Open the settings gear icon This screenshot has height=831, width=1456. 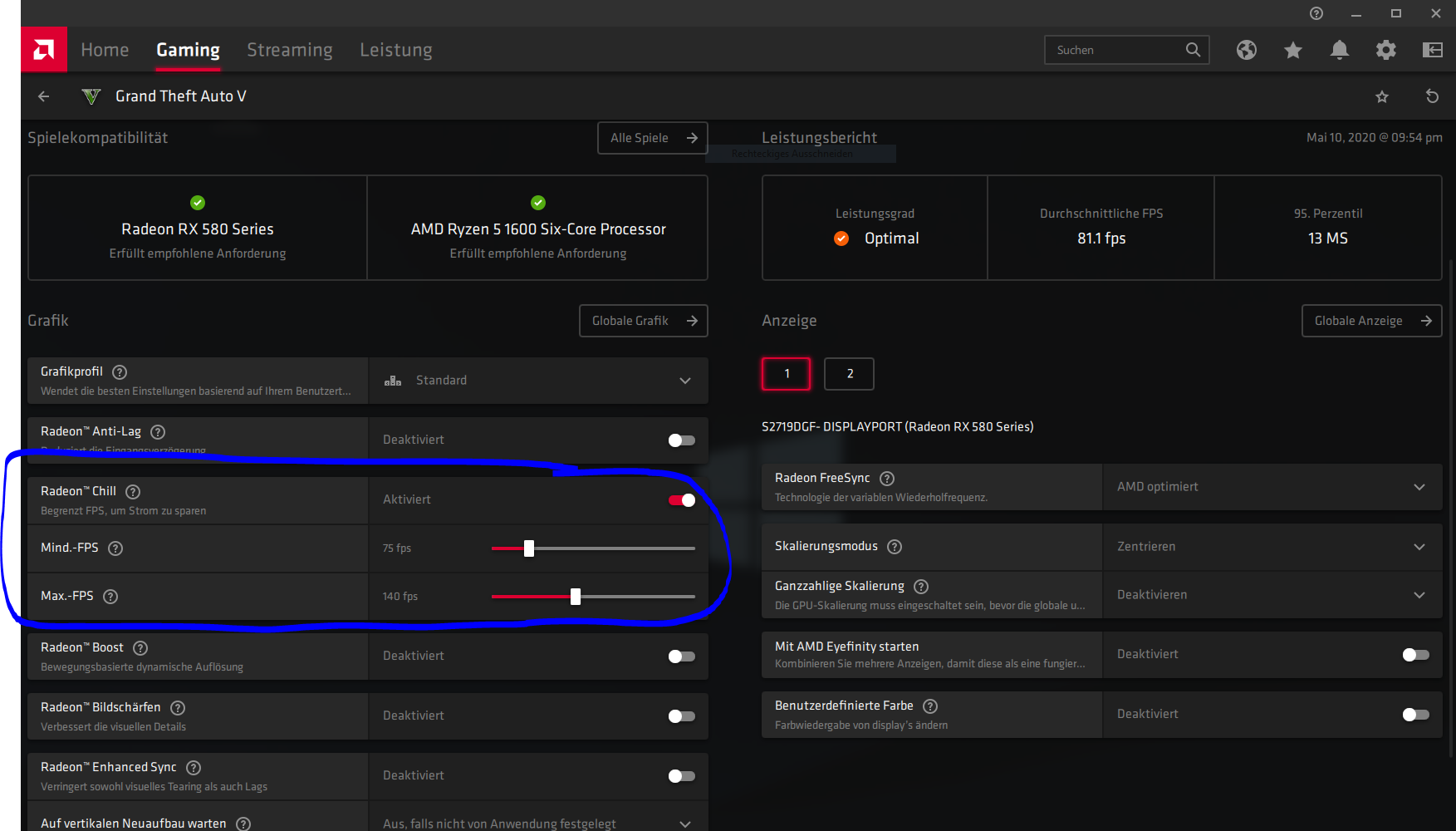pyautogui.click(x=1386, y=50)
